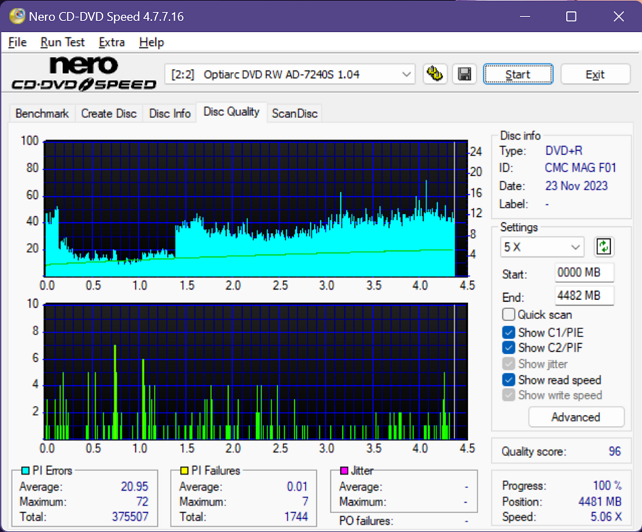This screenshot has height=532, width=642.
Task: Click the disc ID CMC MAG F01
Action: pos(580,168)
